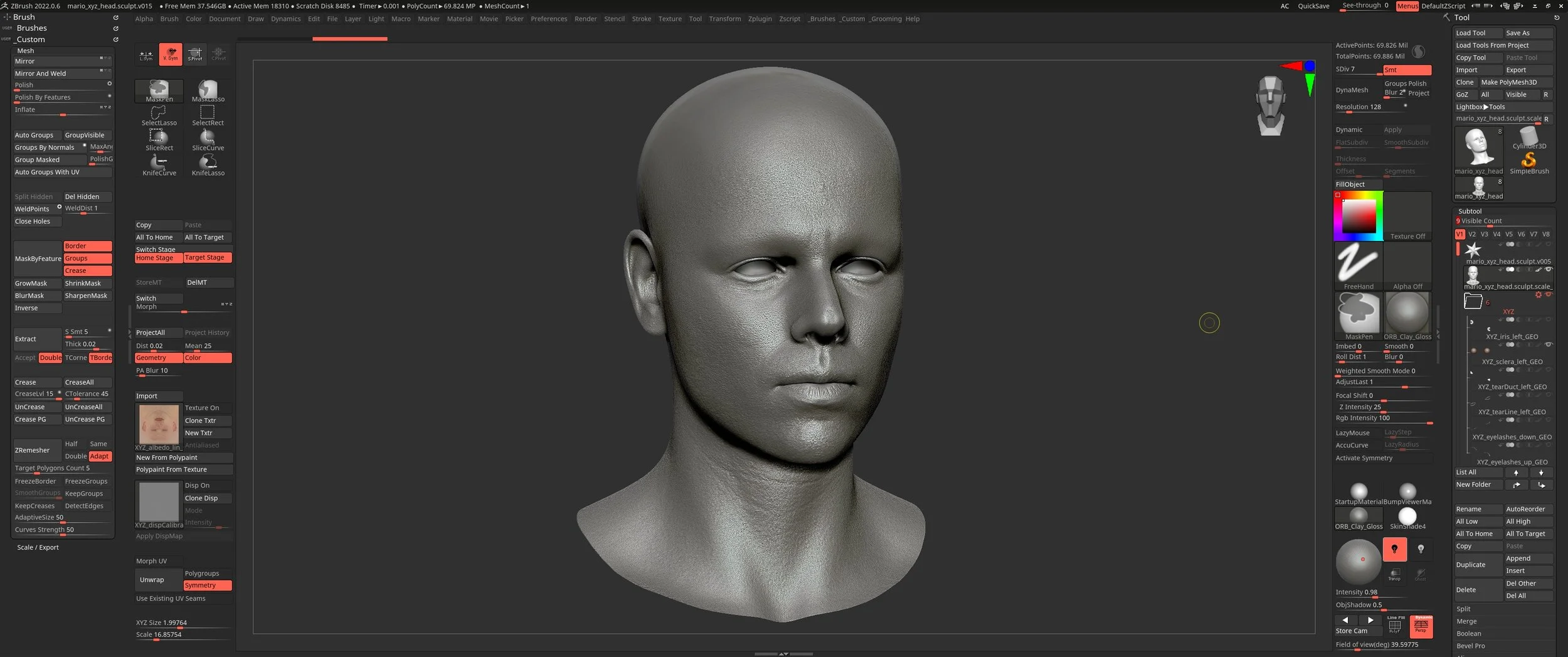The width and height of the screenshot is (1568, 657).
Task: Expand the Merge subtool section
Action: pos(1466,621)
